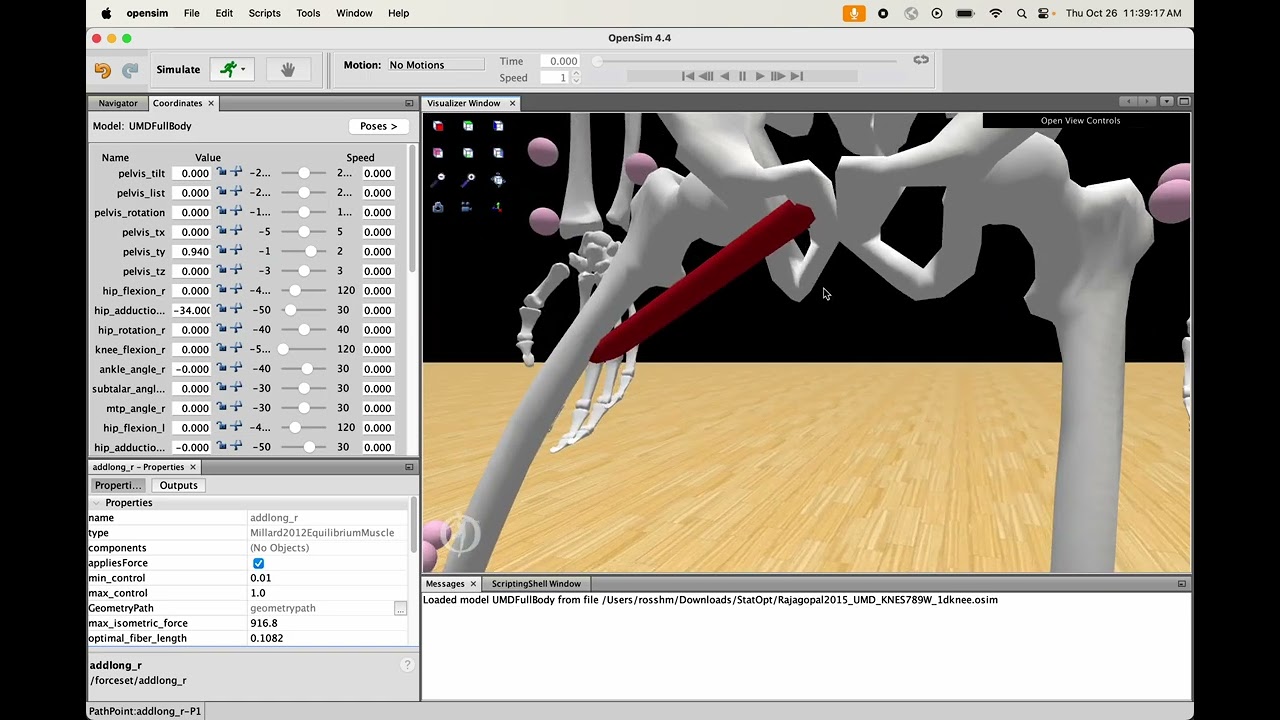Switch to the Navigator tab

click(x=118, y=103)
